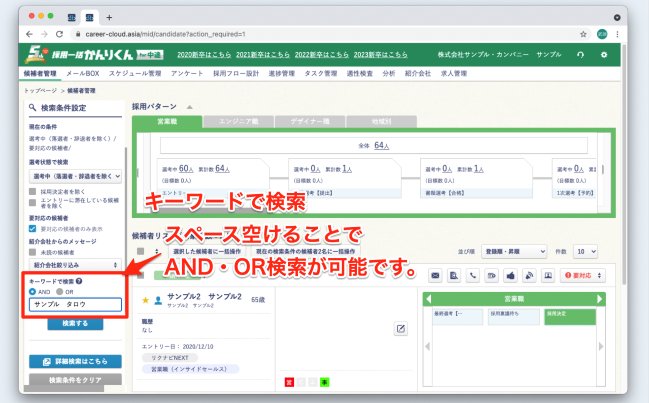Open 選考状態 dropdown 選考中

click(x=75, y=176)
